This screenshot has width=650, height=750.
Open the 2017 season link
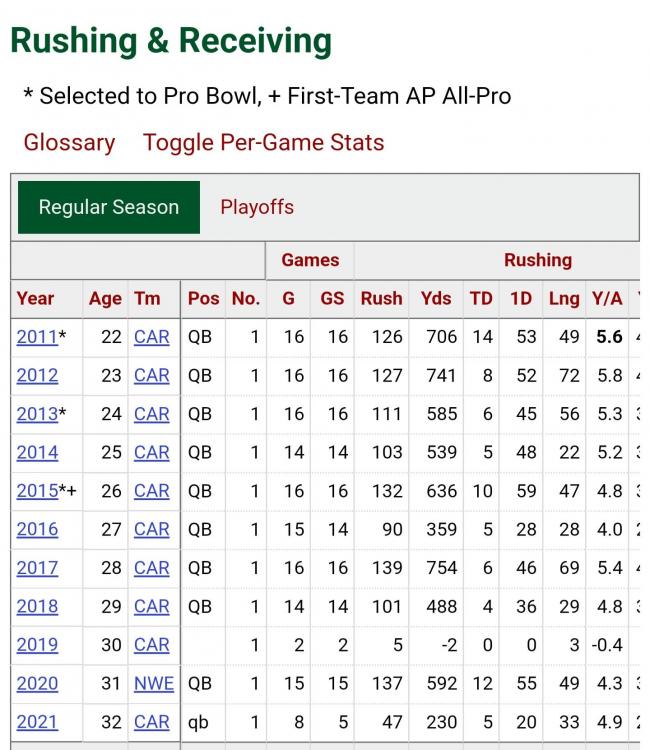pos(37,568)
